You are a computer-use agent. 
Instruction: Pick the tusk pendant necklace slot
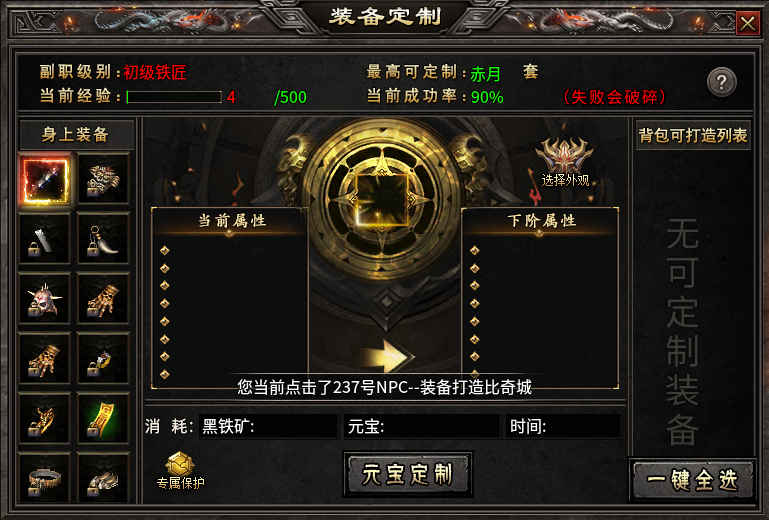coord(103,238)
